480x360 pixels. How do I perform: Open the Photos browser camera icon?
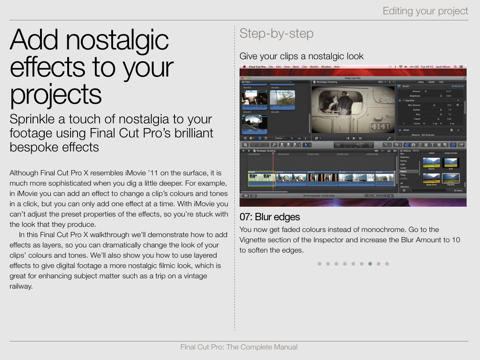(413, 145)
